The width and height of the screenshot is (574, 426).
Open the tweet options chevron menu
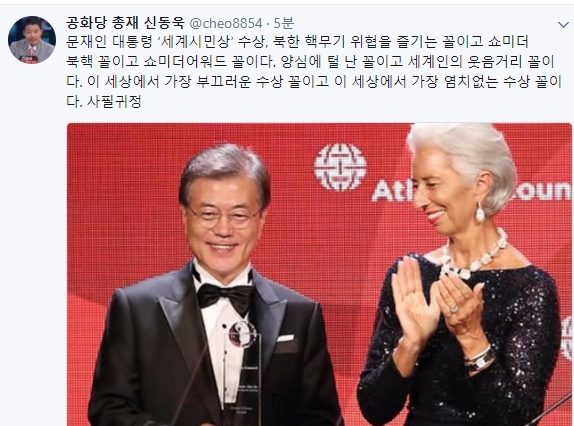(x=563, y=25)
